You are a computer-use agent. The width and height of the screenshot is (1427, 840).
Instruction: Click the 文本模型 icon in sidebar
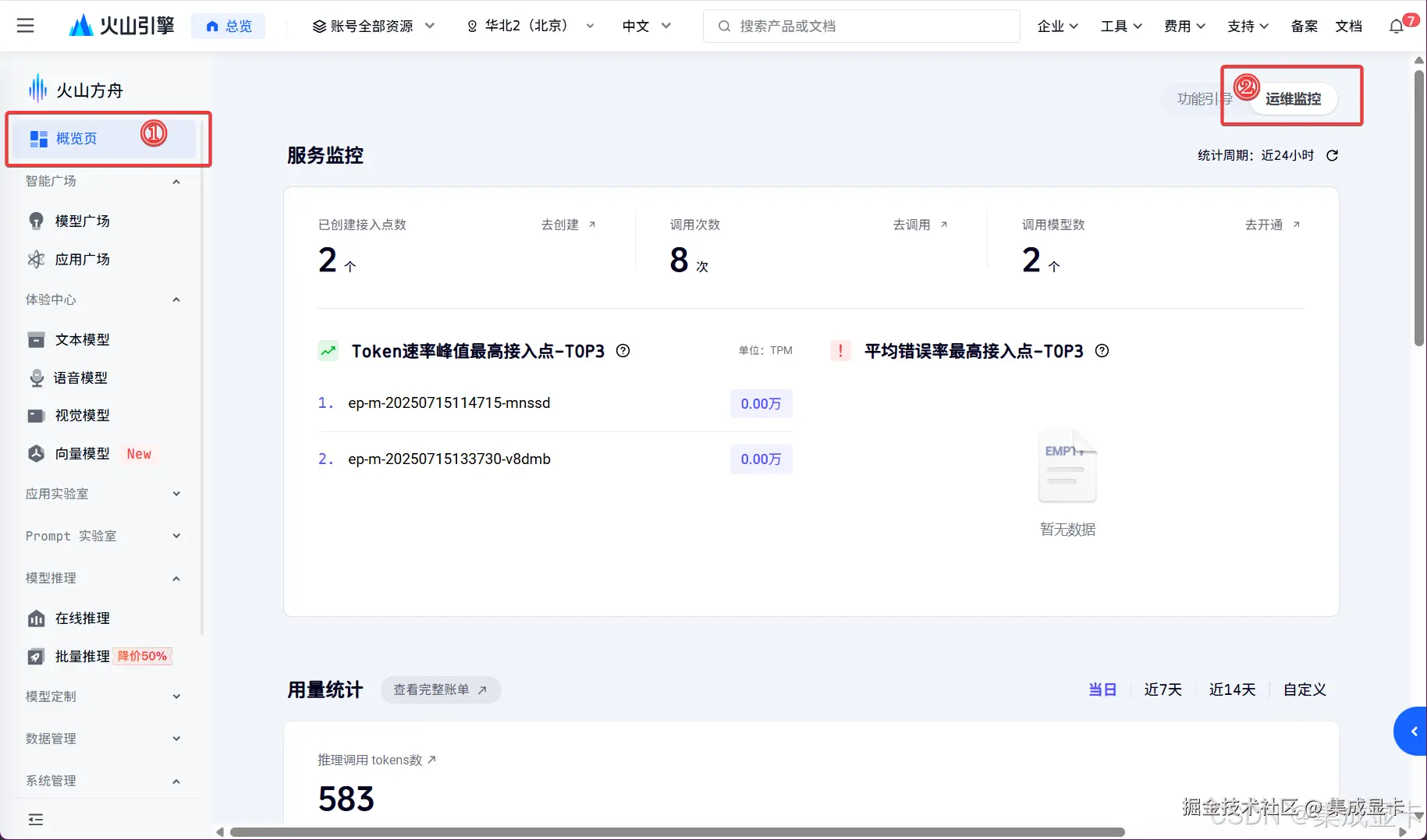click(x=36, y=339)
